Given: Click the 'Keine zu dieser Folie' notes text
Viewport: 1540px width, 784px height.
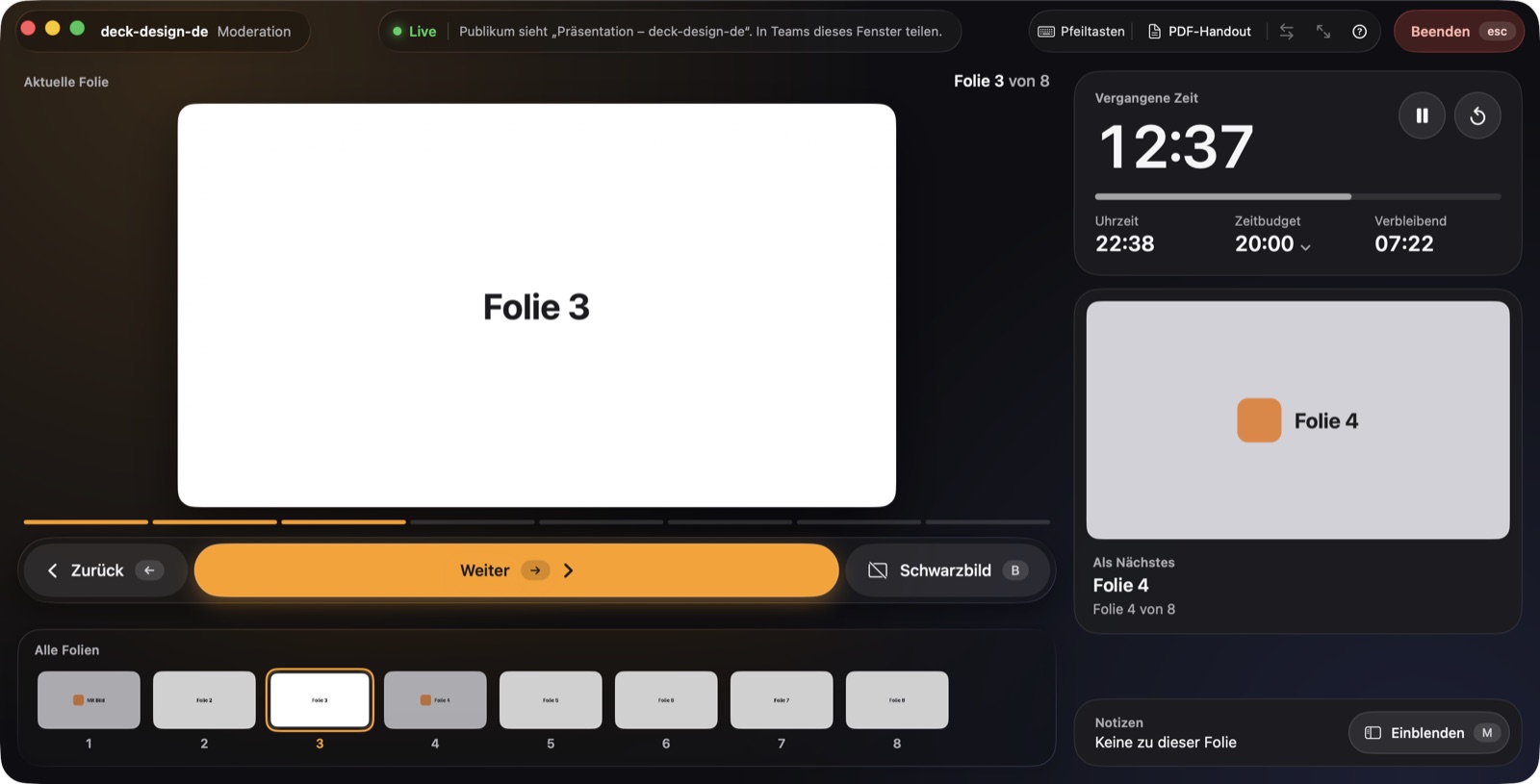Looking at the screenshot, I should 1166,743.
